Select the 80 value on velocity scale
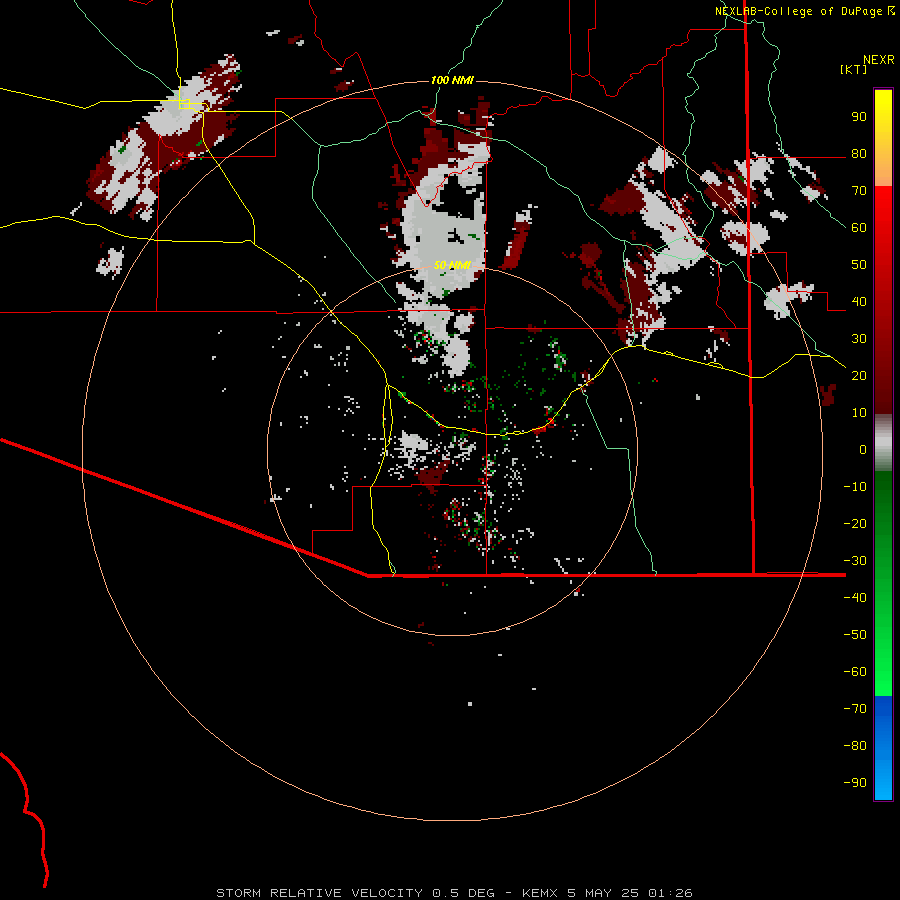This screenshot has width=900, height=900. [x=859, y=154]
